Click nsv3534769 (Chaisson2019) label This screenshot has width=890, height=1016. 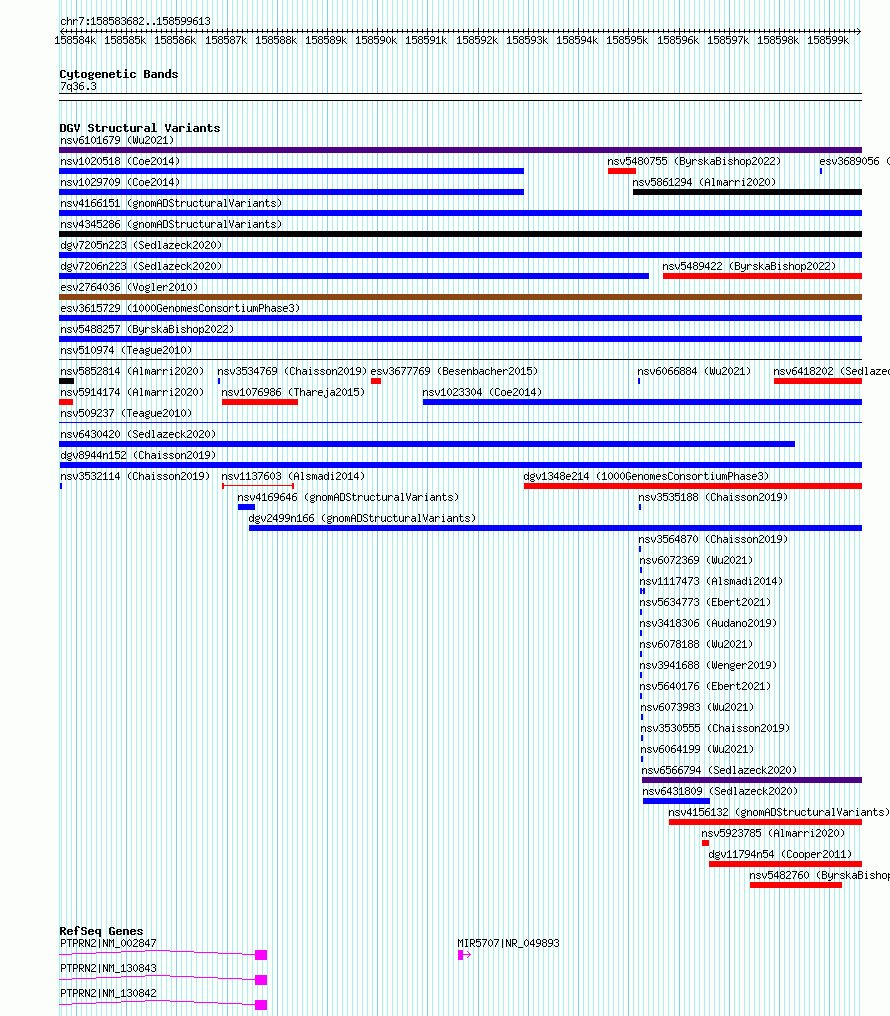[292, 371]
